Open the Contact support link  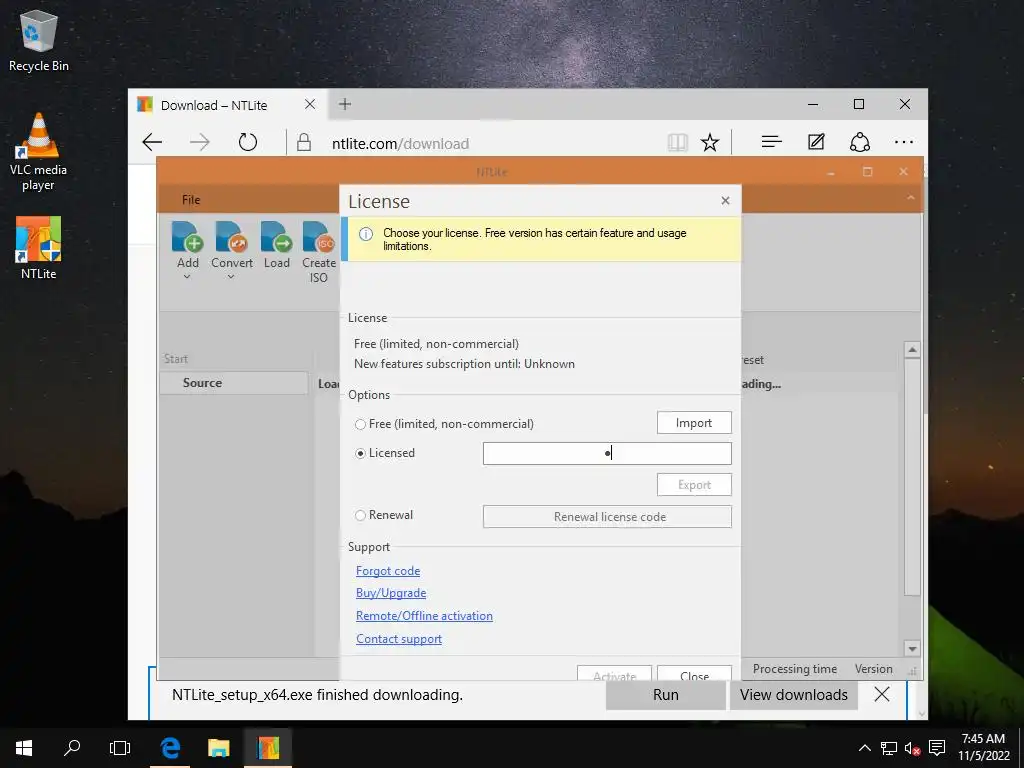(x=399, y=639)
